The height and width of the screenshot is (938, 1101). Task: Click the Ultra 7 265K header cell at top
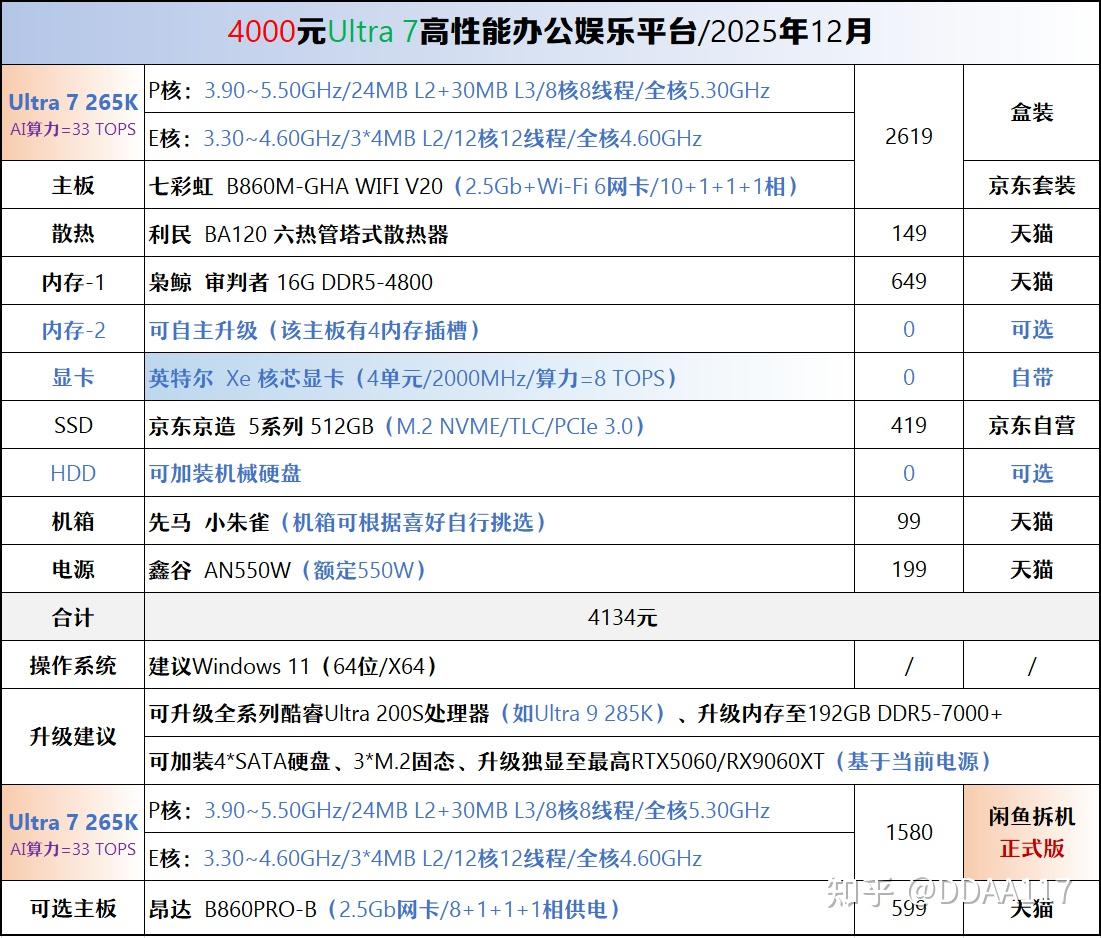[x=73, y=113]
